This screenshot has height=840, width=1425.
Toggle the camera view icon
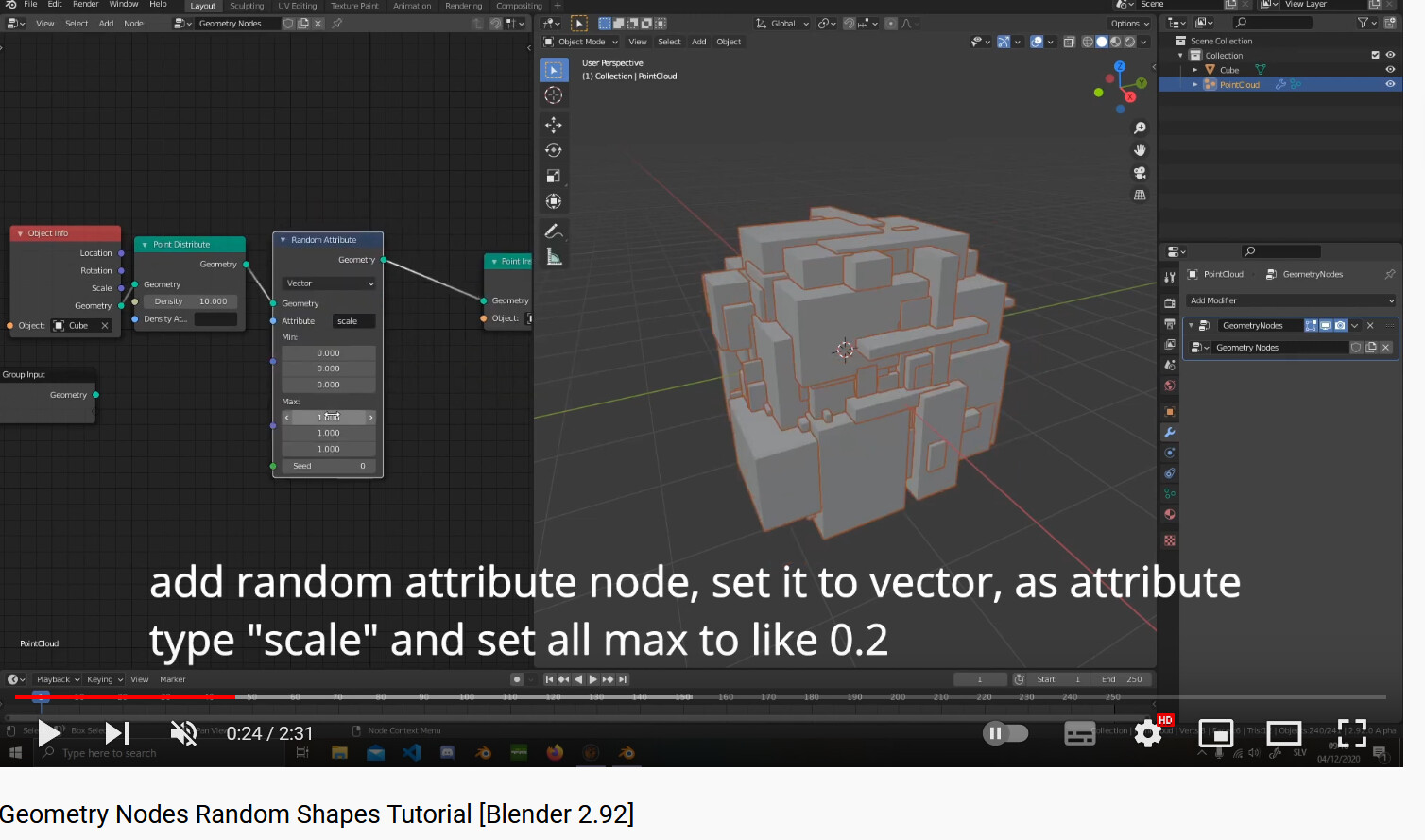[x=1140, y=173]
